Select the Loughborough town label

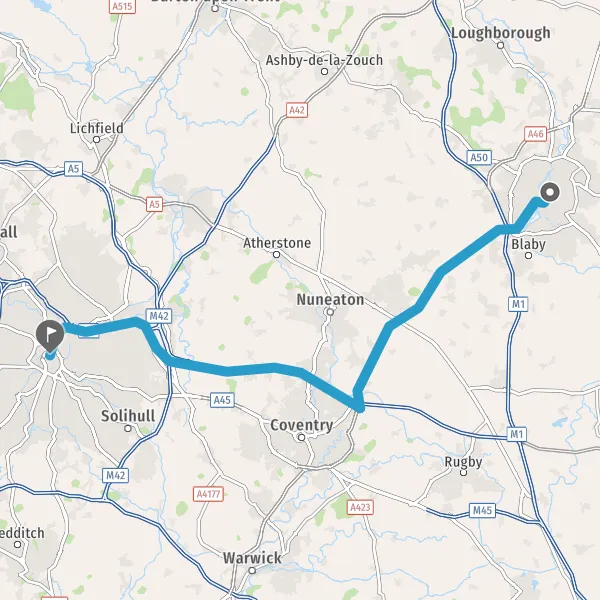(501, 33)
